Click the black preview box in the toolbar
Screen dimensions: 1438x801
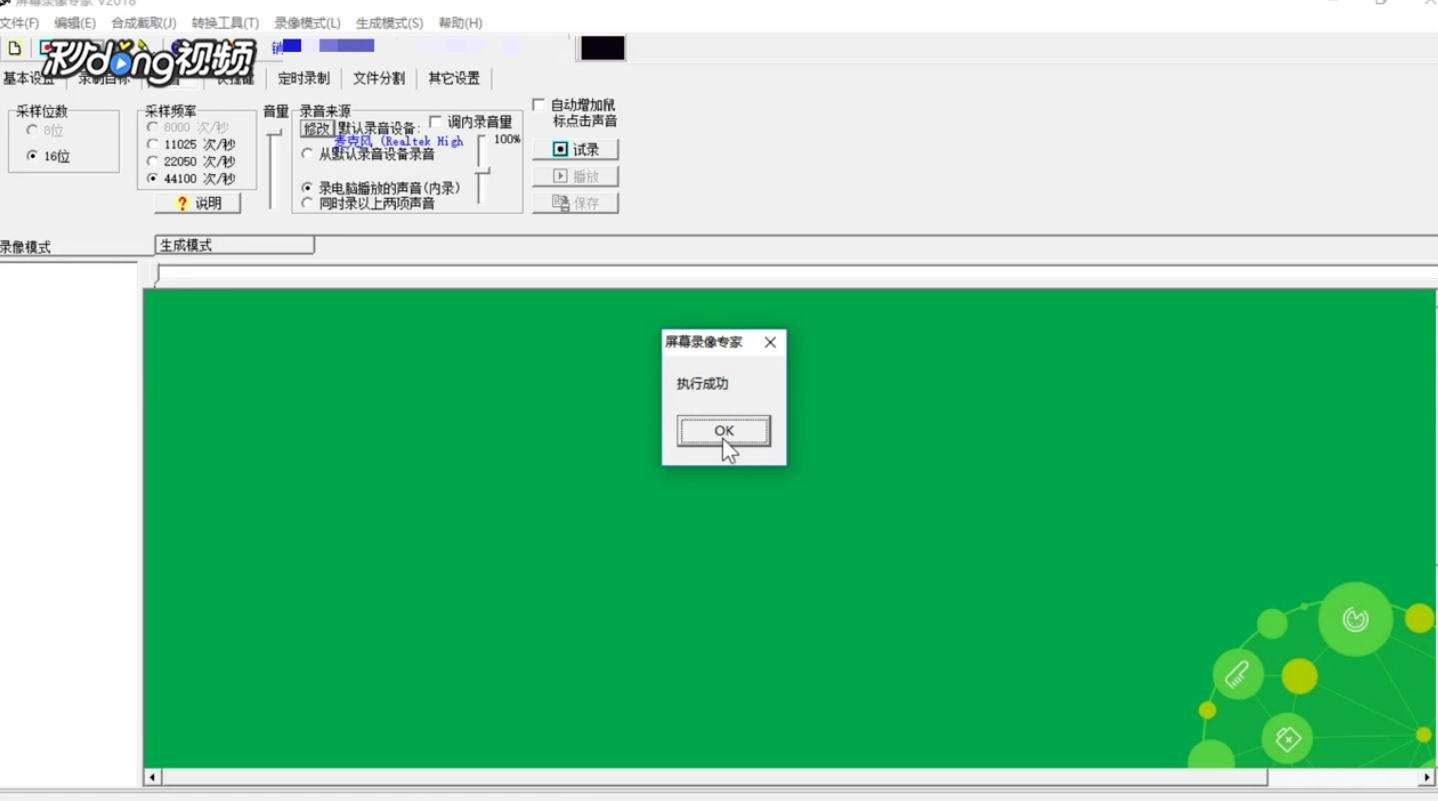(603, 47)
